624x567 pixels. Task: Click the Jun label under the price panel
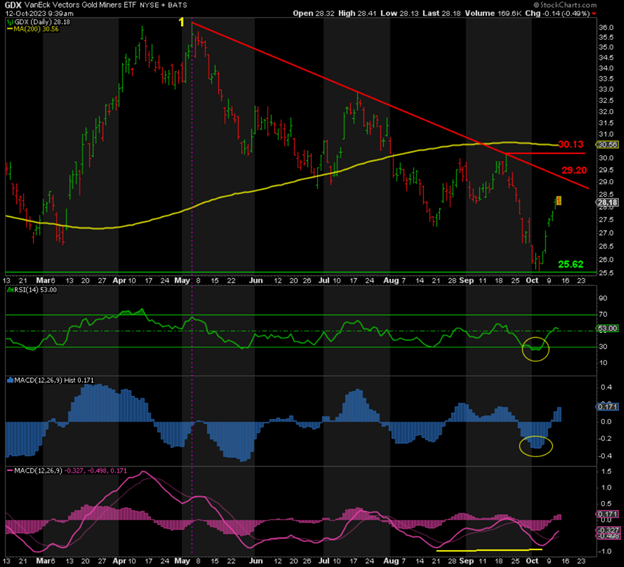click(256, 281)
